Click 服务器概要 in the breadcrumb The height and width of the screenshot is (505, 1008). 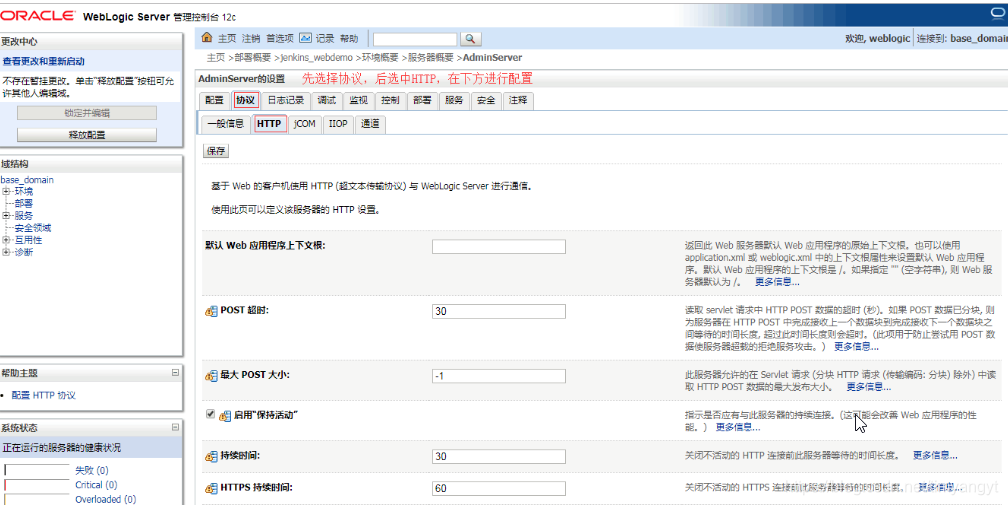coord(431,58)
